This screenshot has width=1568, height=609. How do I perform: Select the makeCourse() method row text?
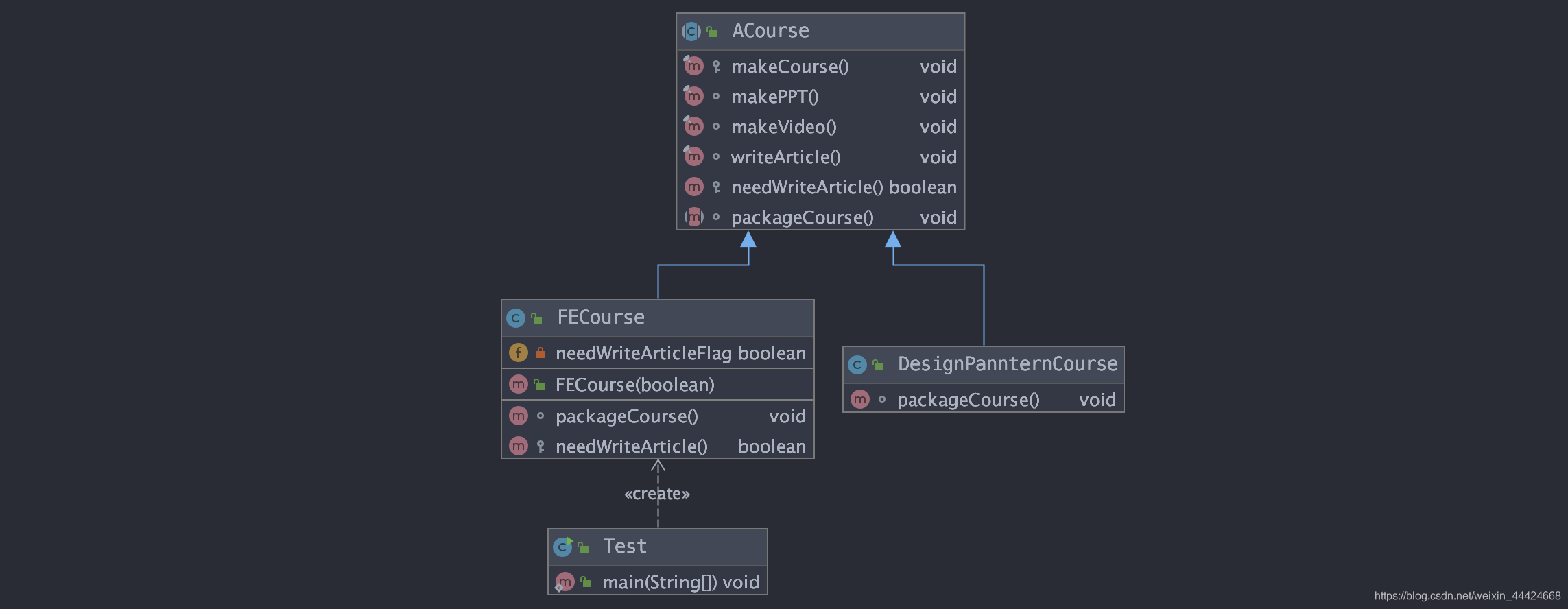(790, 67)
